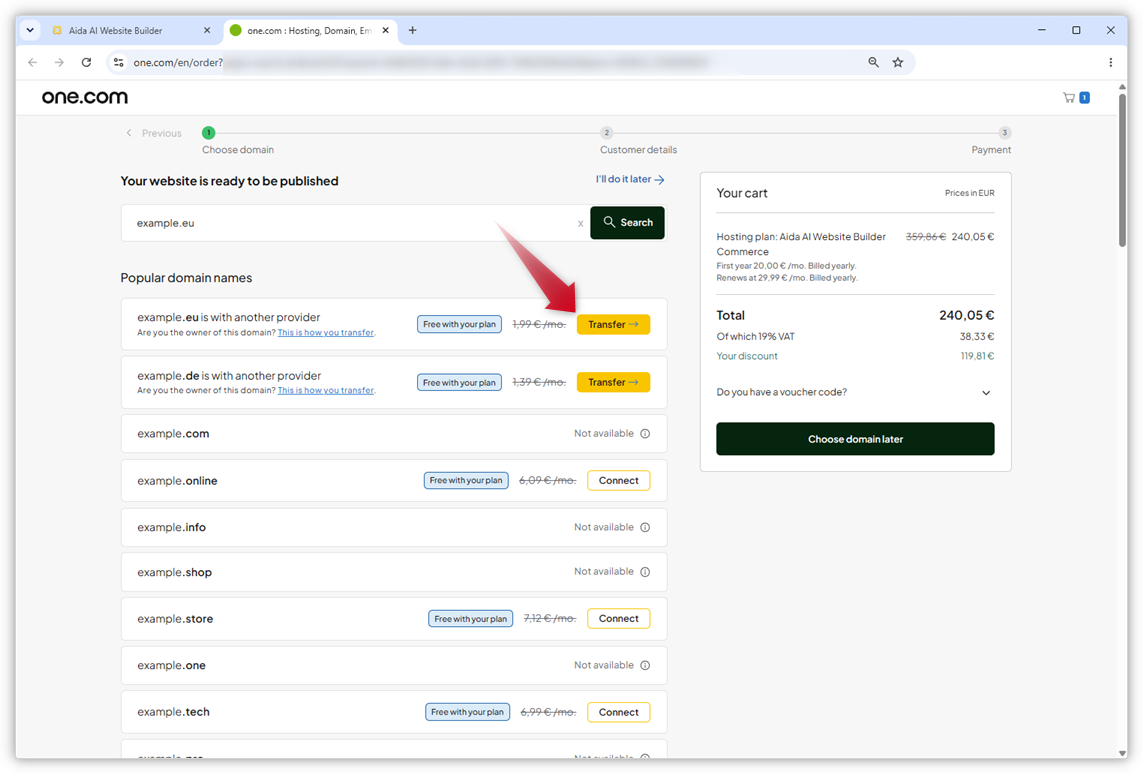Click Free with your plan badge for example.online

(x=466, y=481)
